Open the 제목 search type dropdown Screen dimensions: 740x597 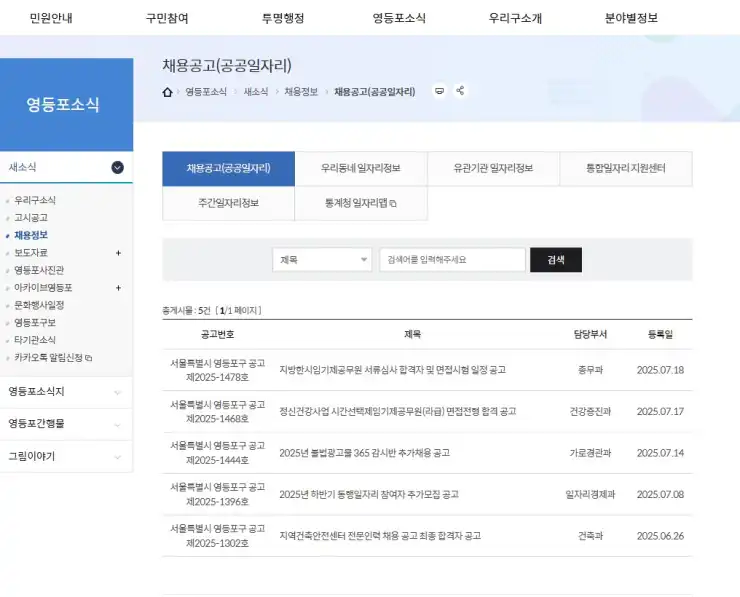pyautogui.click(x=322, y=260)
